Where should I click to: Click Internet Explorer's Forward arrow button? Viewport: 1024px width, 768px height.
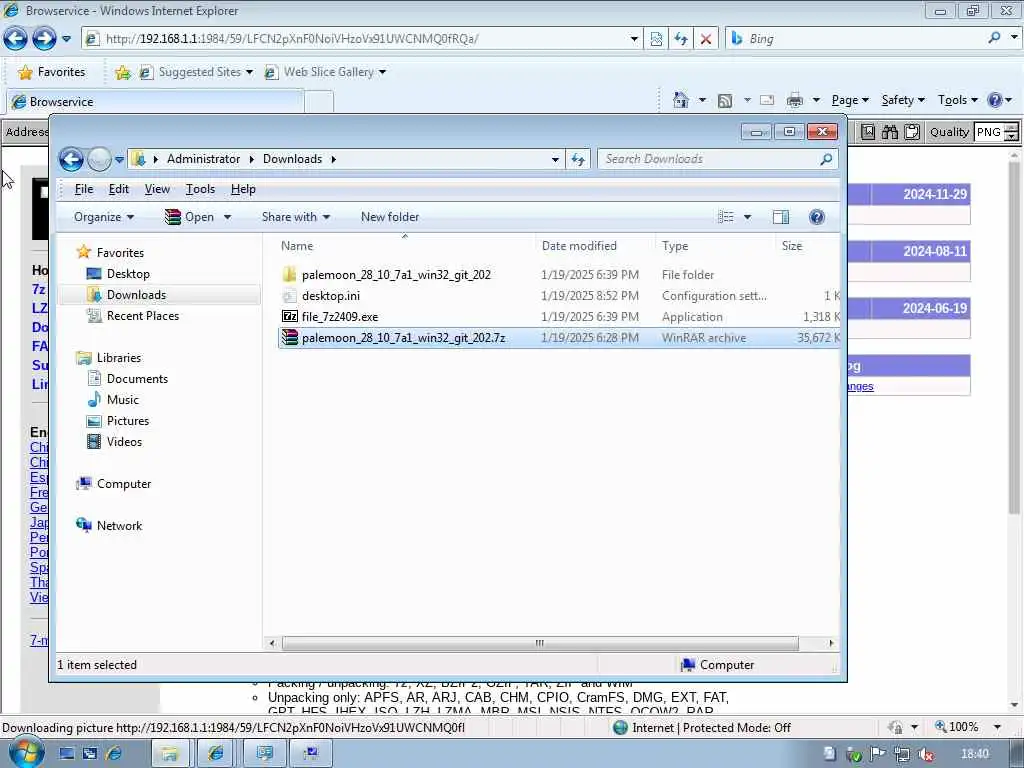pyautogui.click(x=44, y=39)
